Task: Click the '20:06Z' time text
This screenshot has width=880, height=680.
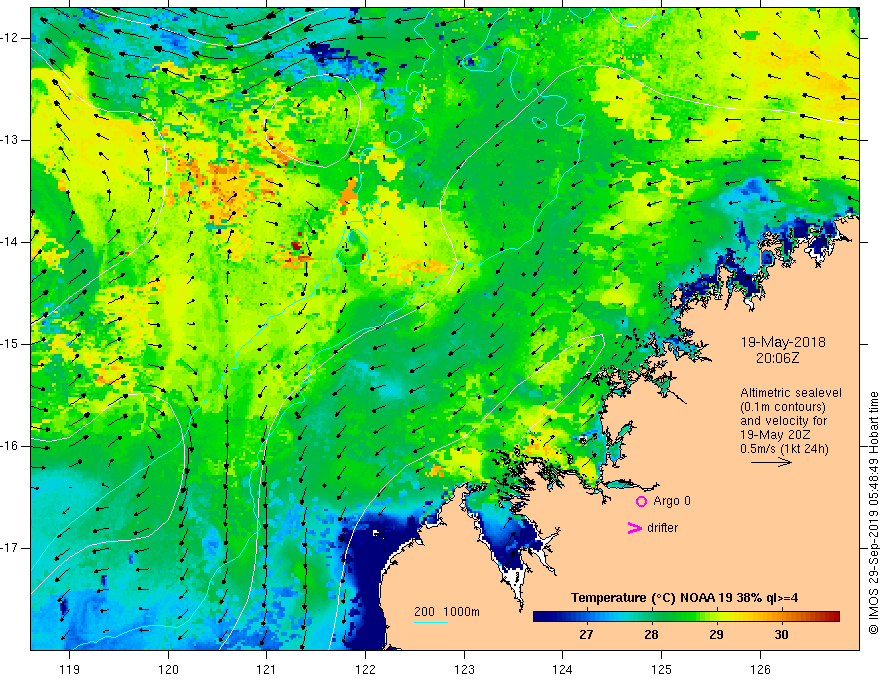Action: [x=777, y=358]
